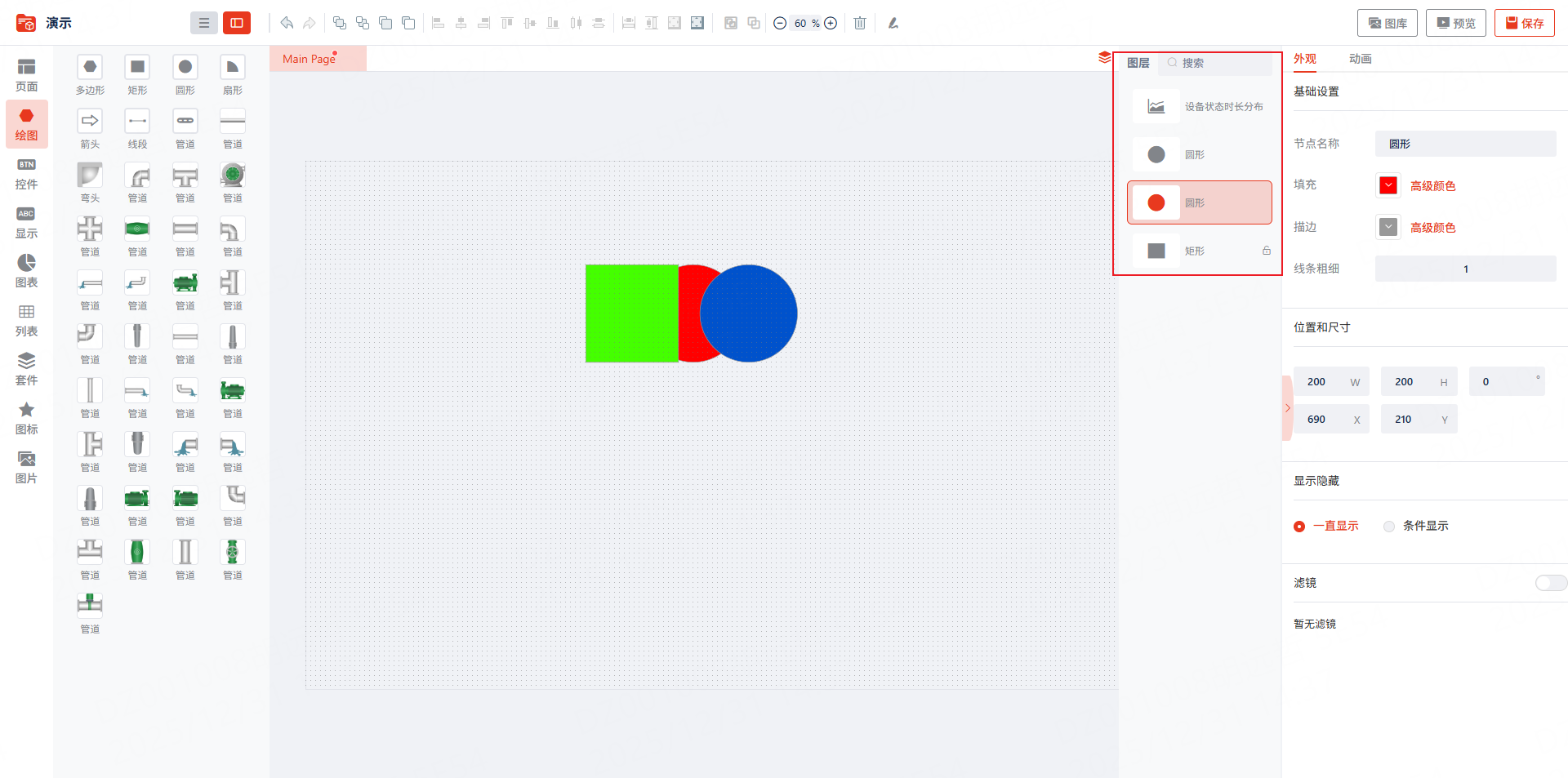This screenshot has height=778, width=1568.
Task: Click the lock icon on rectangle layer
Action: coord(1267,251)
